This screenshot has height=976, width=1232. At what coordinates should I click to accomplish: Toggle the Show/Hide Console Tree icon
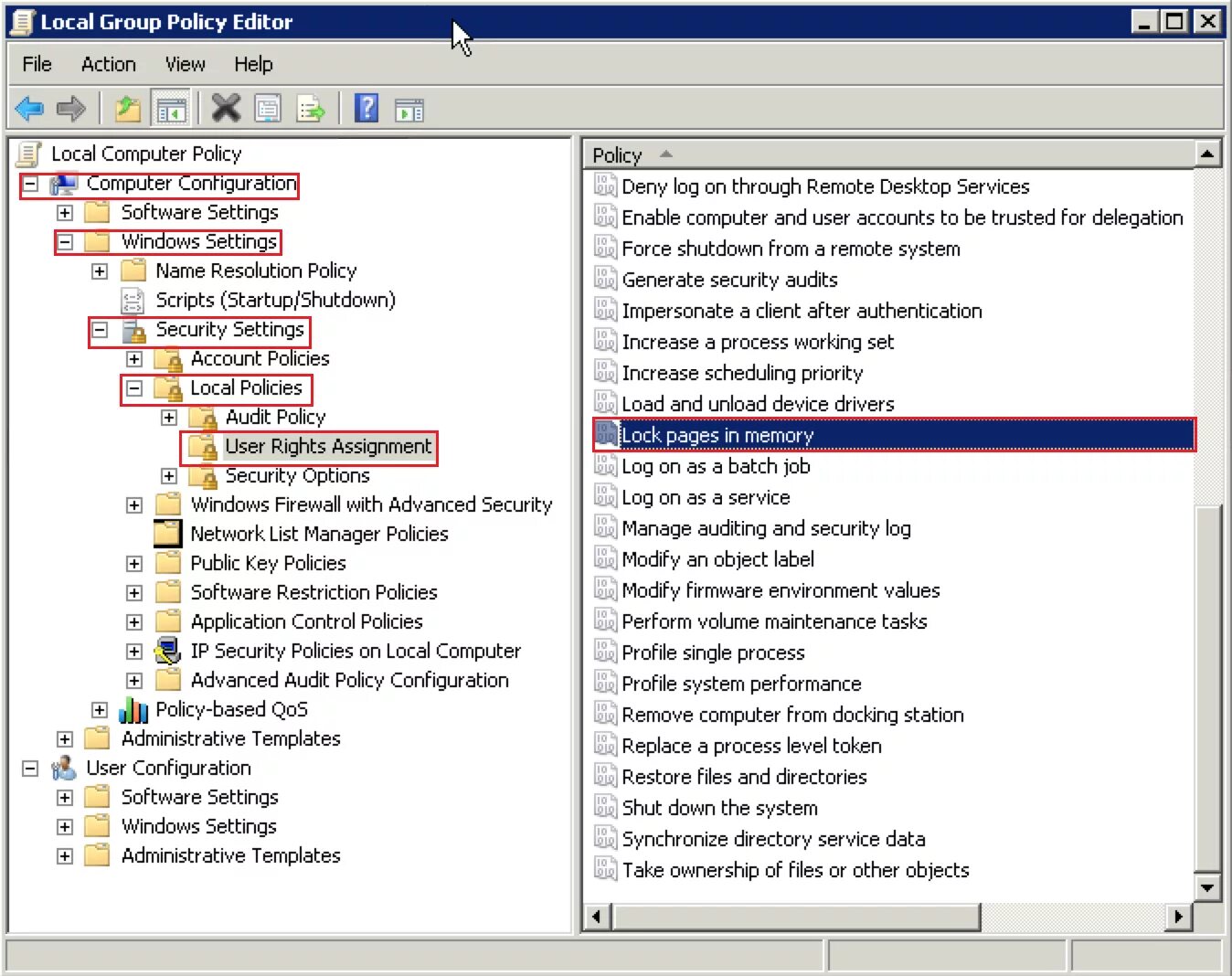pyautogui.click(x=171, y=110)
